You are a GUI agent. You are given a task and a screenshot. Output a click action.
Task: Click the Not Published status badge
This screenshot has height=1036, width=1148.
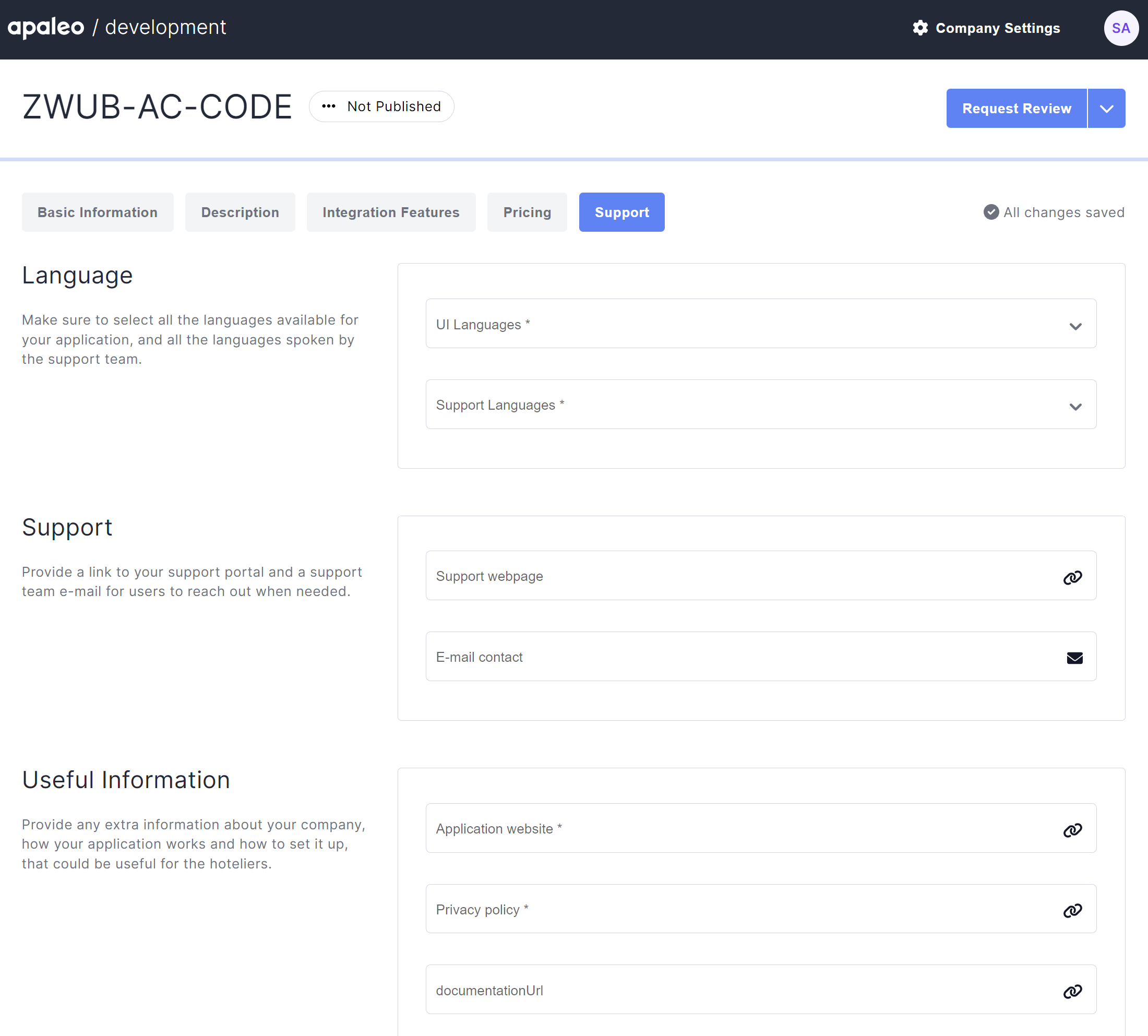[x=381, y=106]
